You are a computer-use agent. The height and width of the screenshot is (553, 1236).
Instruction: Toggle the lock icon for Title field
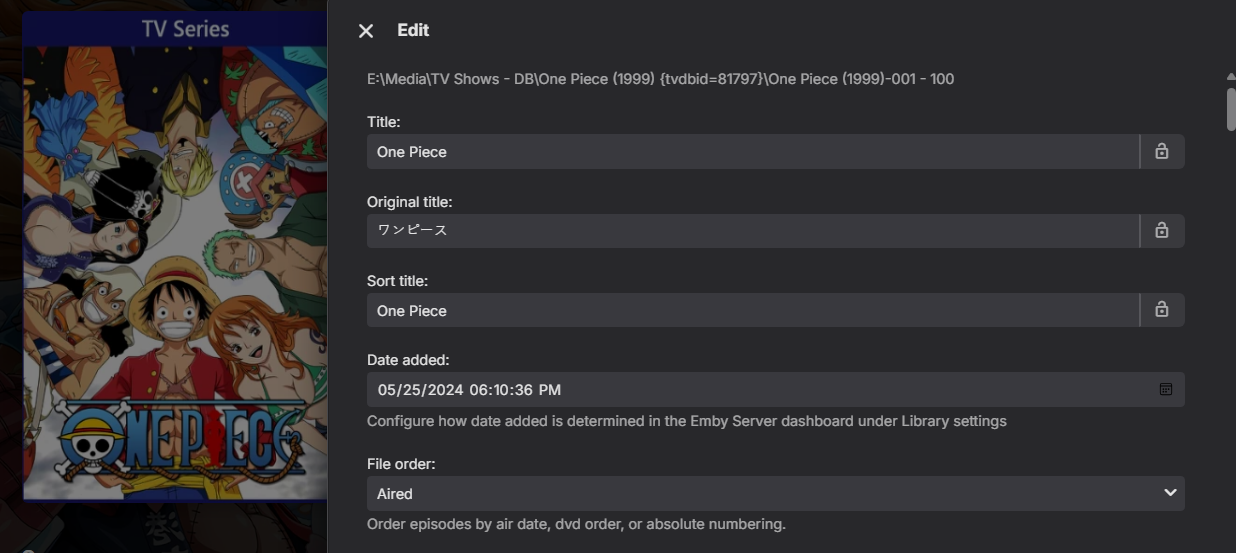pyautogui.click(x=1162, y=152)
